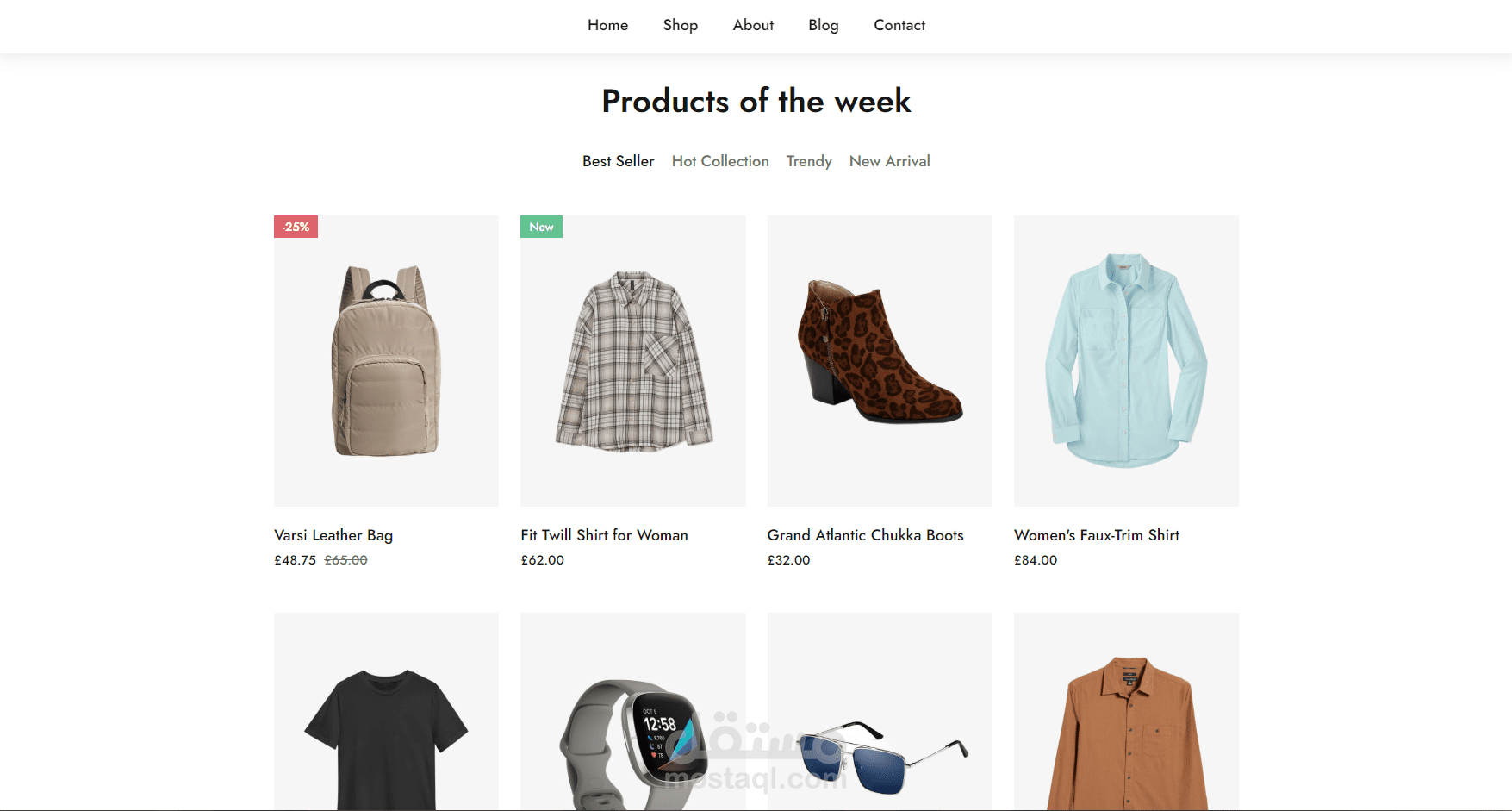This screenshot has width=1512, height=811.
Task: Open the black t-shirt product image
Action: pyautogui.click(x=386, y=733)
